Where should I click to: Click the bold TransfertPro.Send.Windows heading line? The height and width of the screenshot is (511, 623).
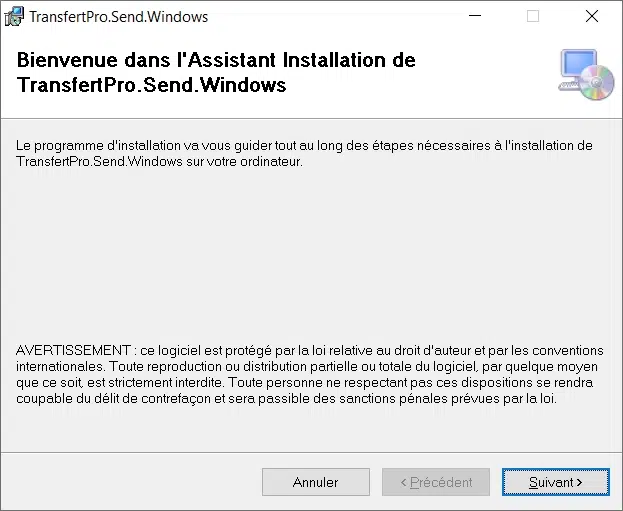[x=151, y=85]
